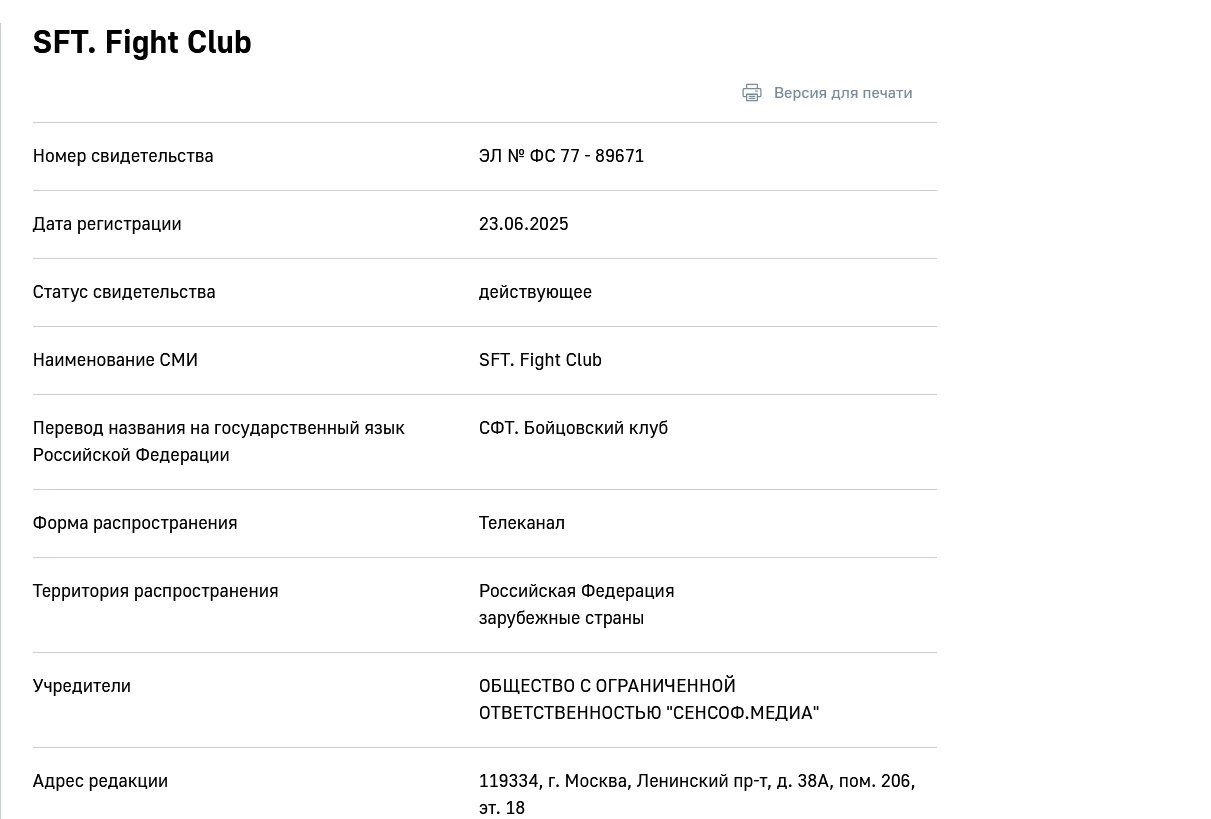Select certificate number ЭЛ № ФС 77 - 89671
Viewport: 1211px width, 819px height.
pos(562,156)
